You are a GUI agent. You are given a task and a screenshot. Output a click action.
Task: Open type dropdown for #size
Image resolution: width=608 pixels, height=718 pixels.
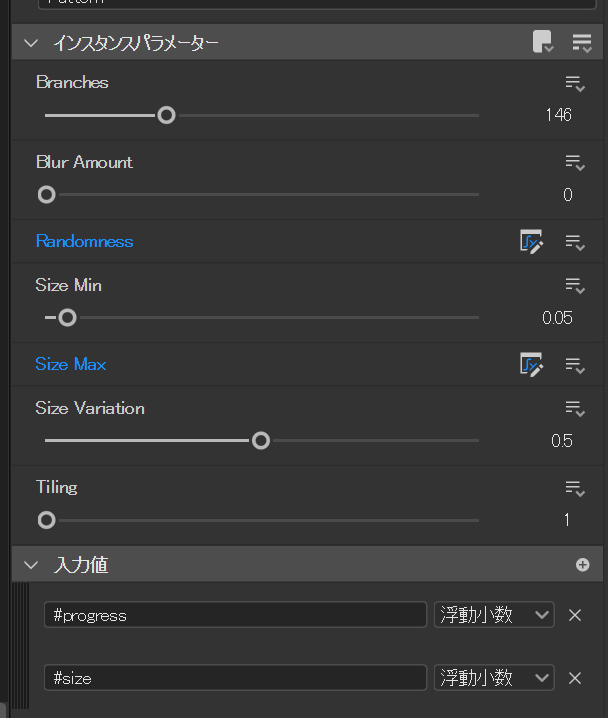pos(494,678)
